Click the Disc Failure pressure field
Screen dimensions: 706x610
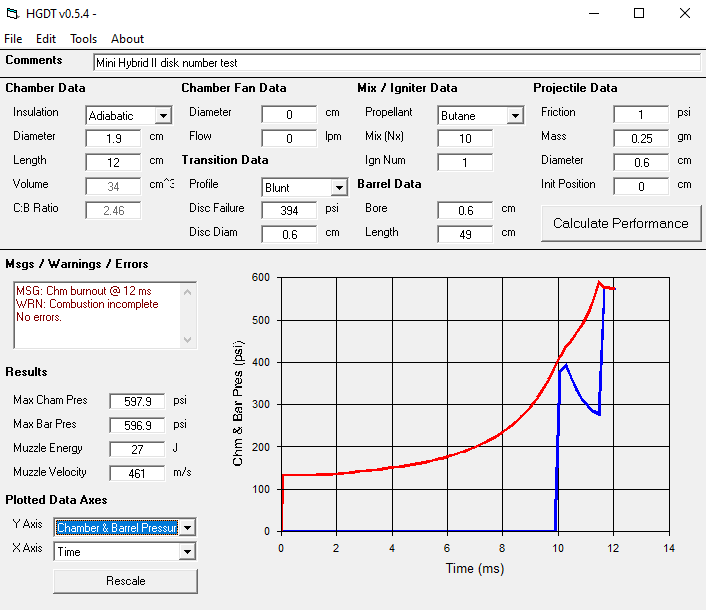tap(288, 210)
